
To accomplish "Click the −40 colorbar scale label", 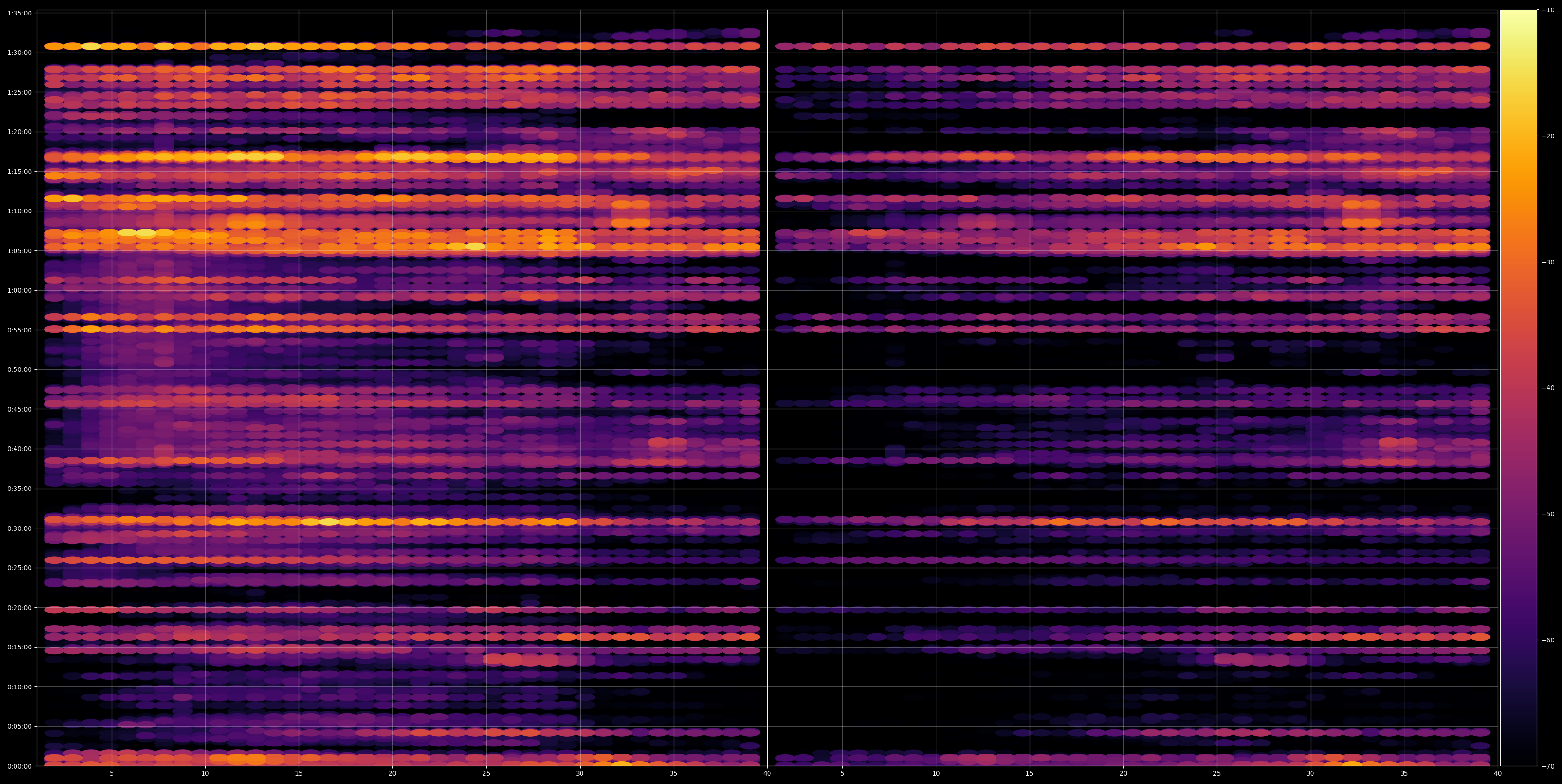I will 1547,388.
